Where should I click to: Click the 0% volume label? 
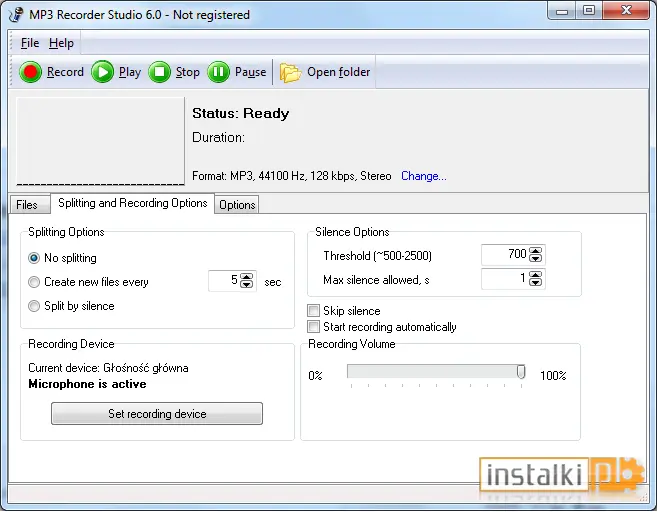click(315, 375)
